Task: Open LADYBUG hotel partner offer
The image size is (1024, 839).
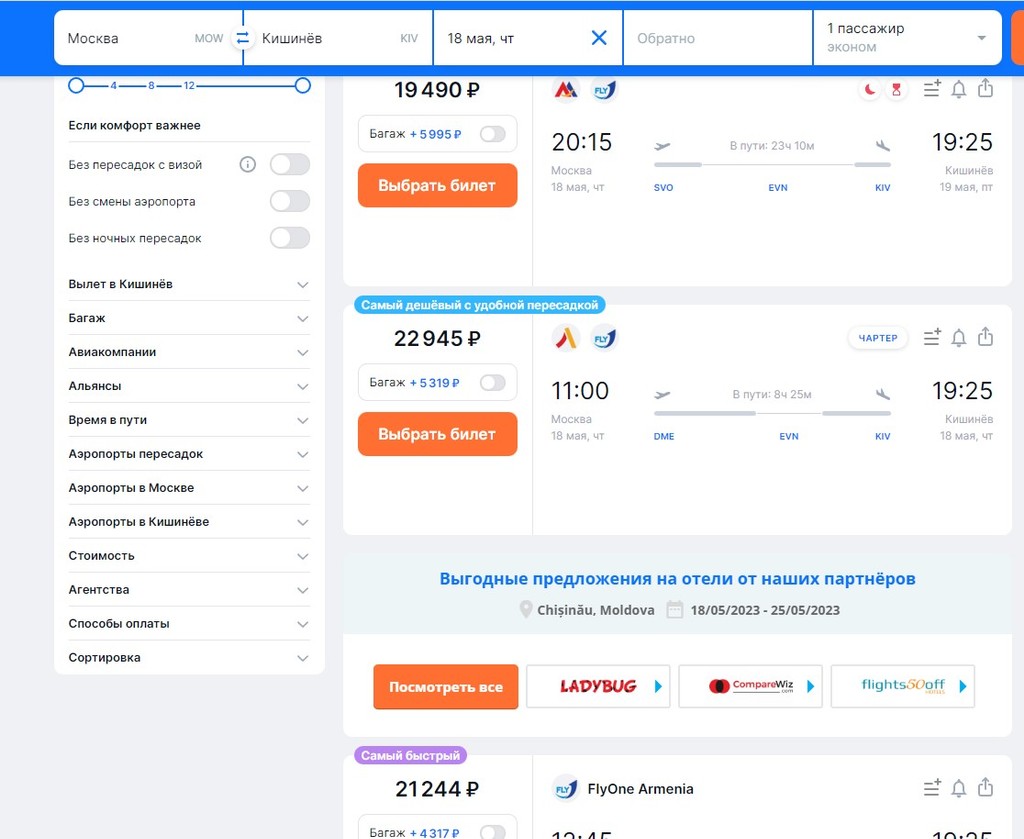Action: [598, 686]
